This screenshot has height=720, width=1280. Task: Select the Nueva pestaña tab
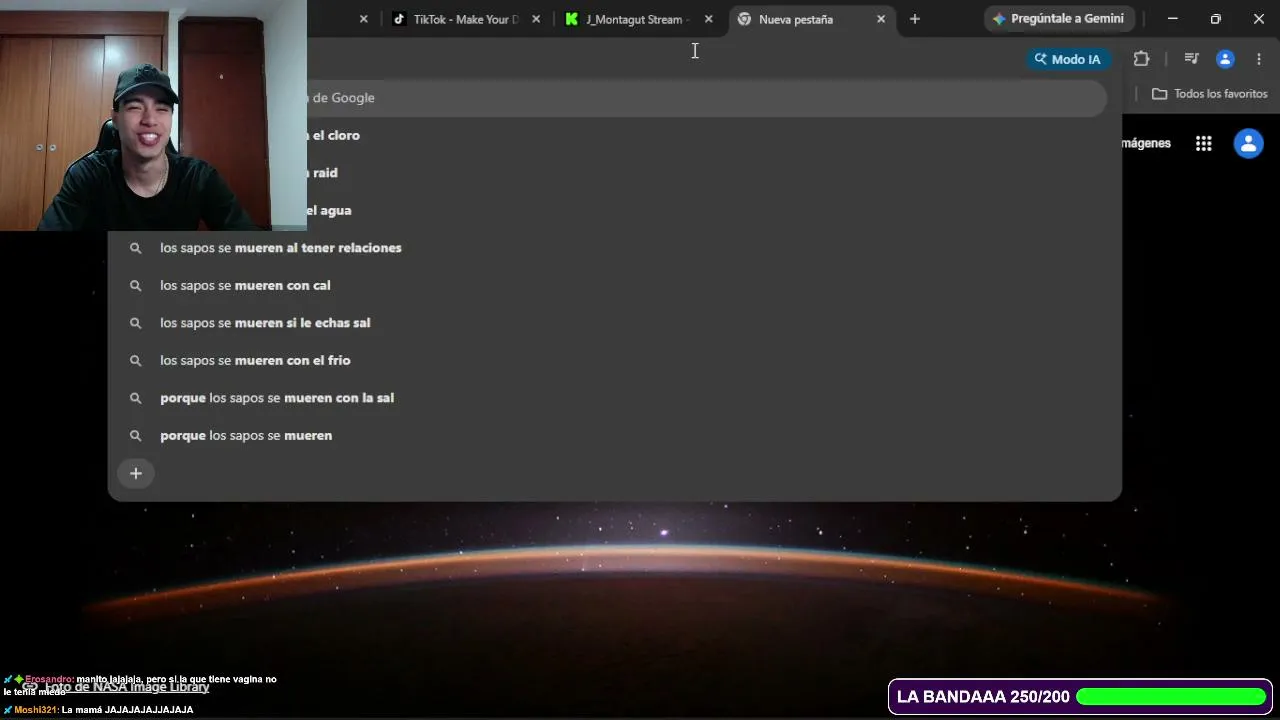[x=811, y=19]
